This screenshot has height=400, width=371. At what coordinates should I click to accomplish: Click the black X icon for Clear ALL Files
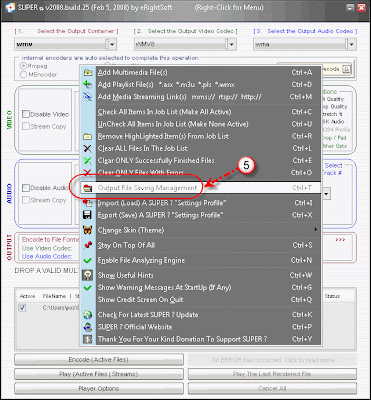pos(88,148)
